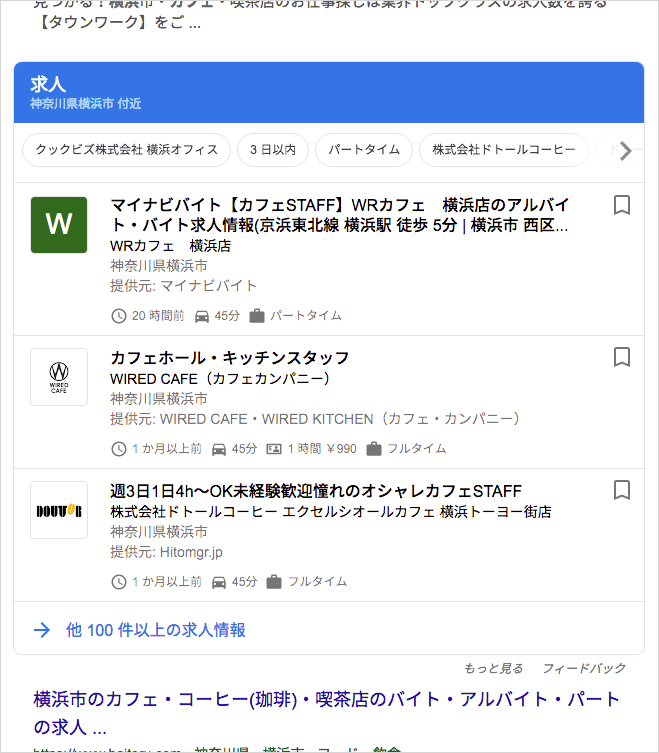Open the WIRED CAFE logo thumbnail
Screen dimensions: 659x753
point(59,377)
